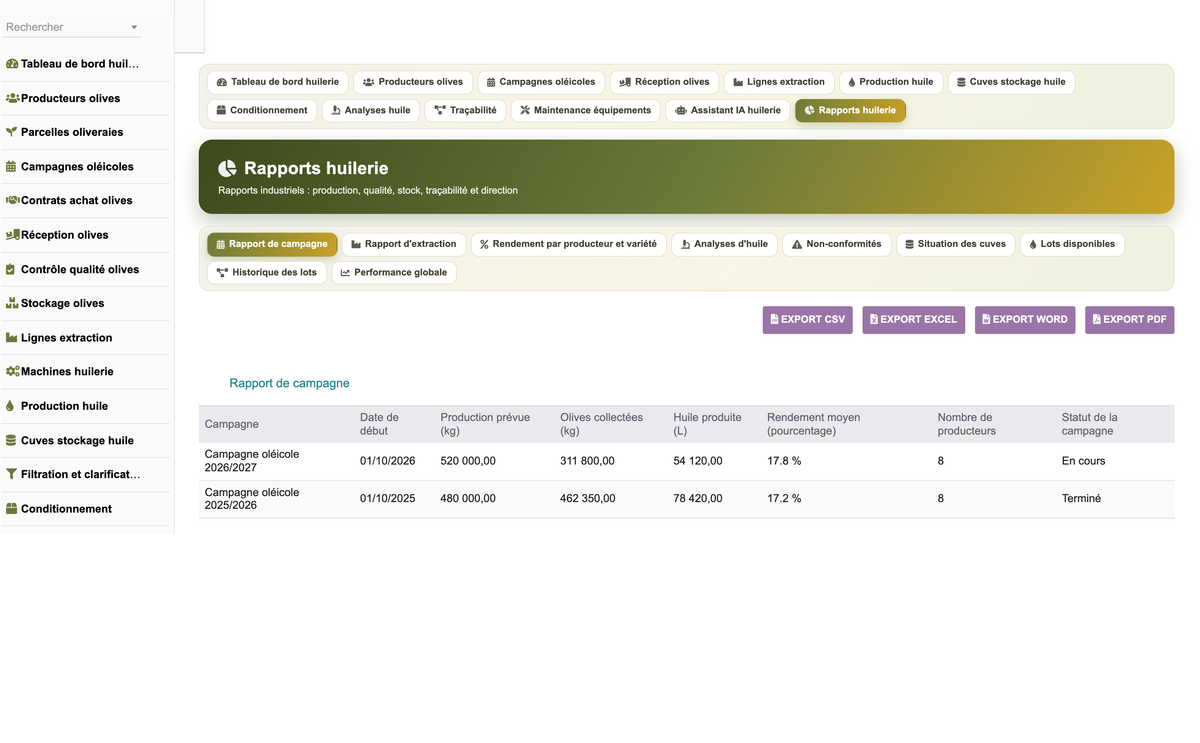Viewport: 1200px width, 743px height.
Task: Switch to Rapport d'extraction report tab
Action: click(404, 244)
